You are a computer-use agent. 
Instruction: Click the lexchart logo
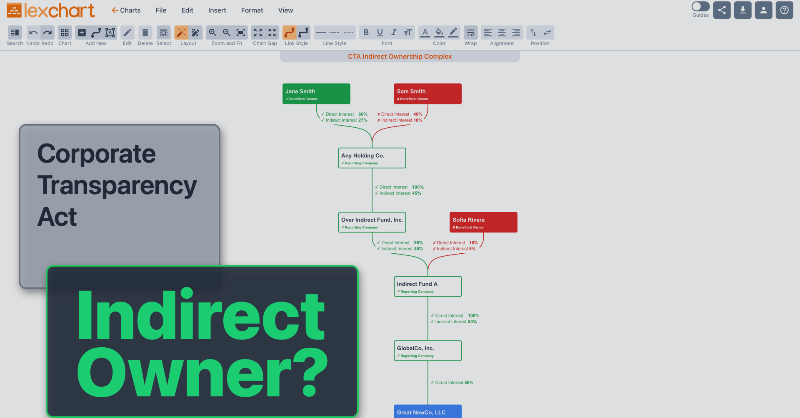pyautogui.click(x=51, y=10)
